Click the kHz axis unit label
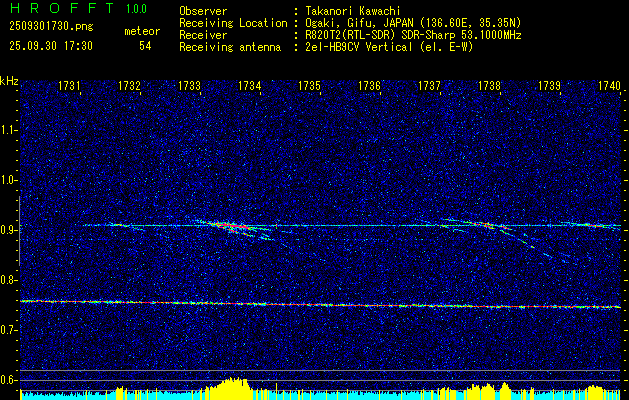Image resolution: width=629 pixels, height=400 pixels. 9,81
